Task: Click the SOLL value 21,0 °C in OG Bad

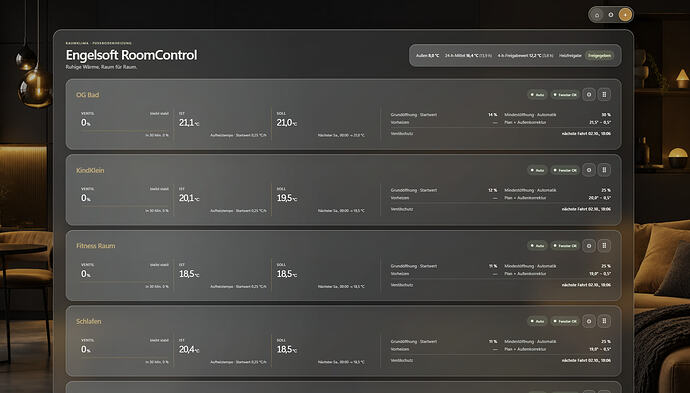Action: click(287, 123)
